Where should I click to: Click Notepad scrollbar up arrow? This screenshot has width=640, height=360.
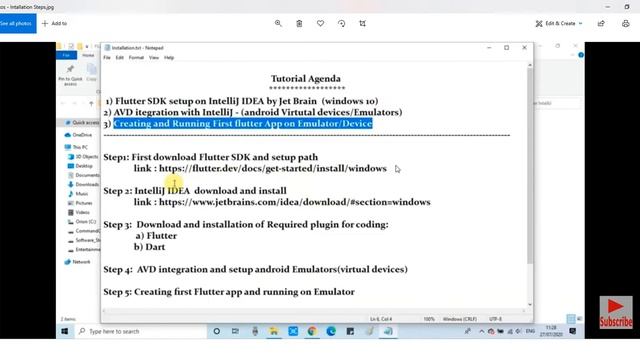click(530, 65)
